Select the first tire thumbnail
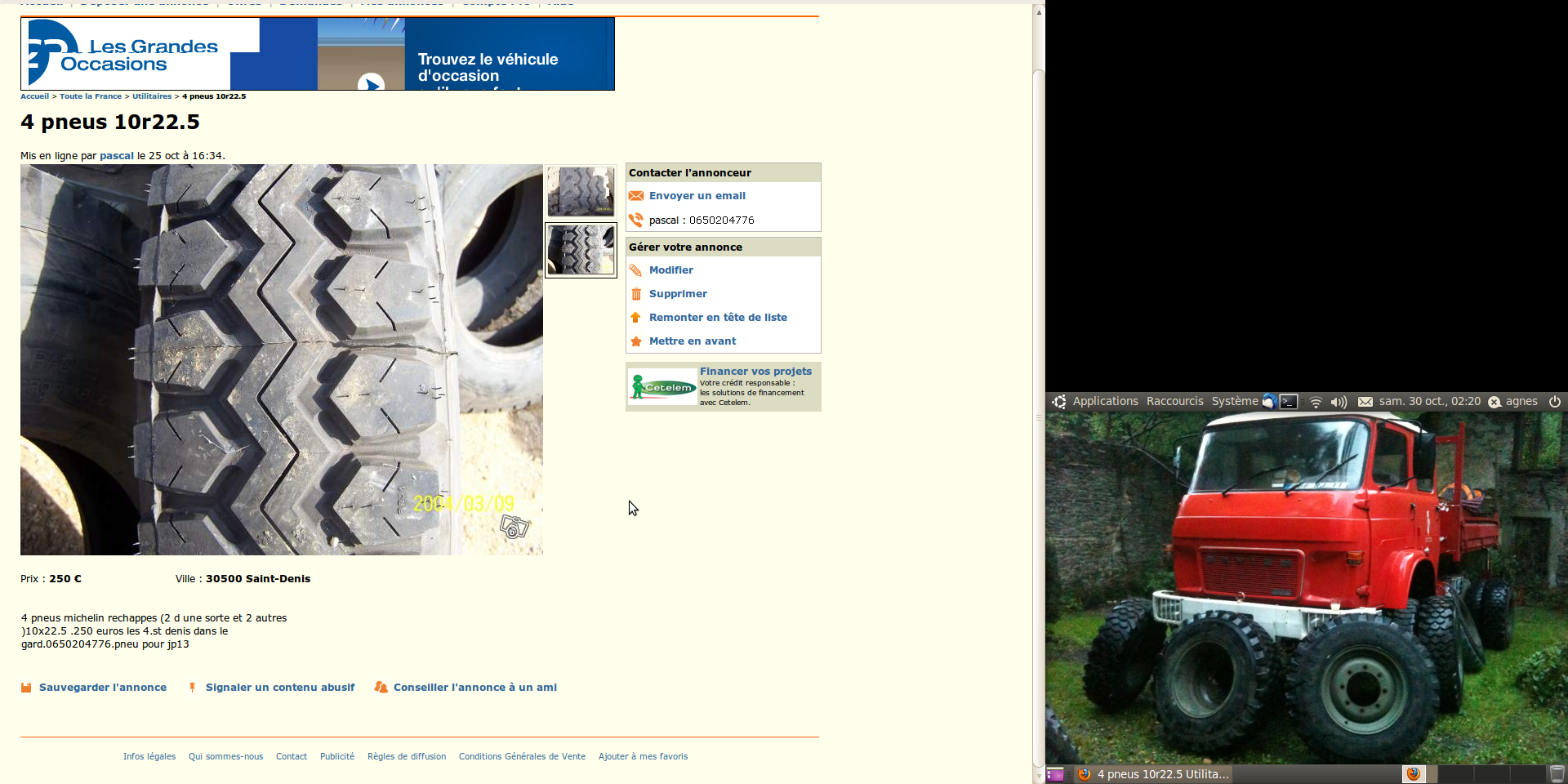This screenshot has width=1568, height=784. click(581, 191)
